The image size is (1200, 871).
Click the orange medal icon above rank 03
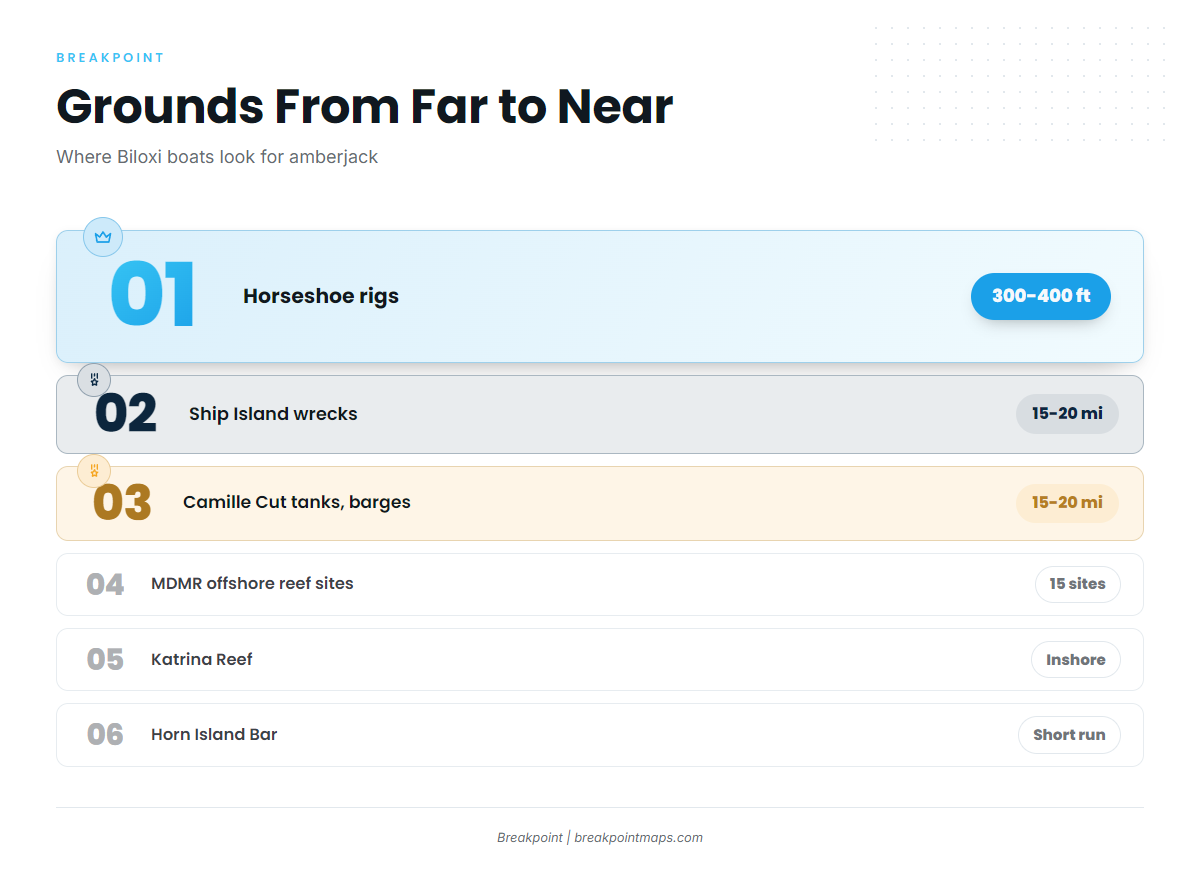[x=94, y=470]
